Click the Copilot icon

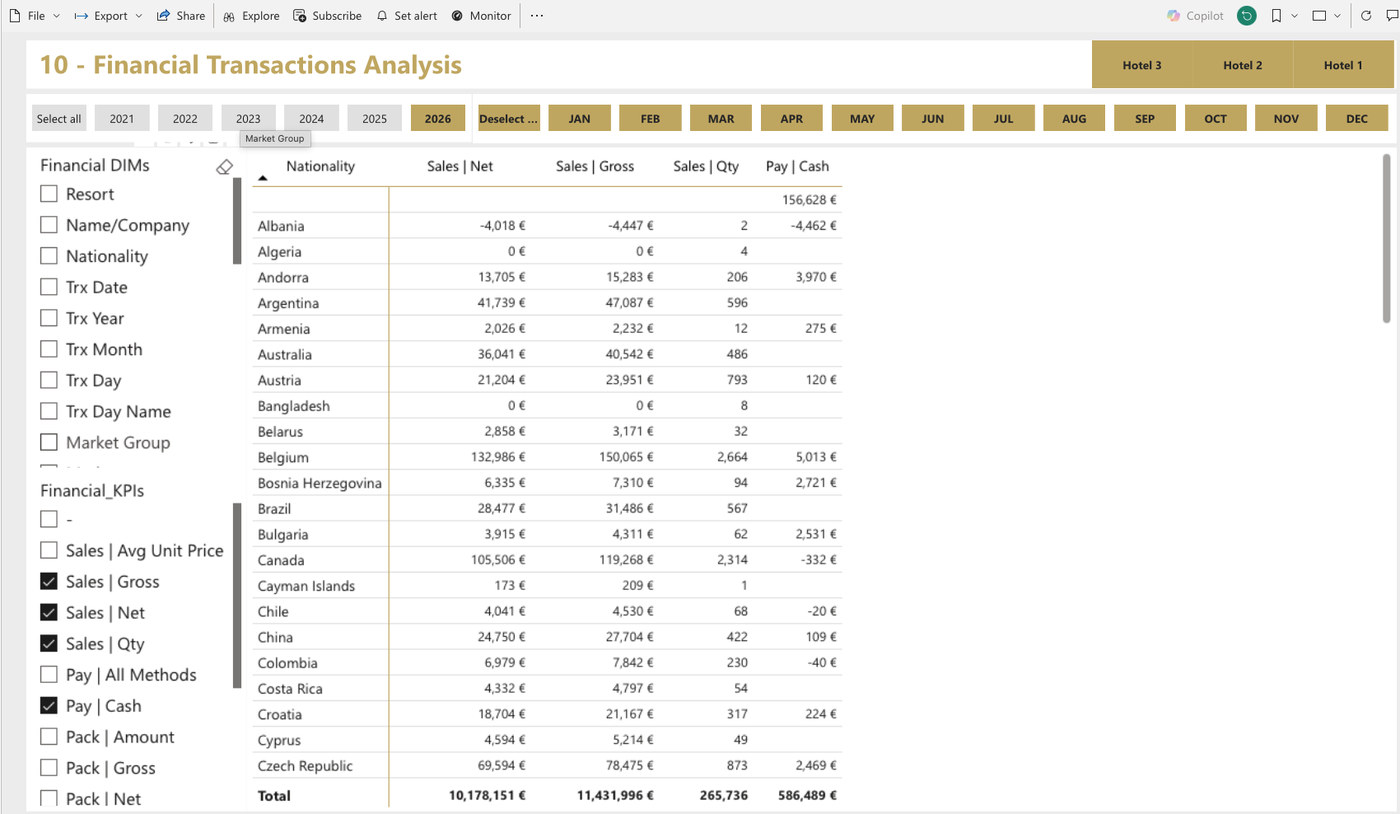coord(1174,16)
